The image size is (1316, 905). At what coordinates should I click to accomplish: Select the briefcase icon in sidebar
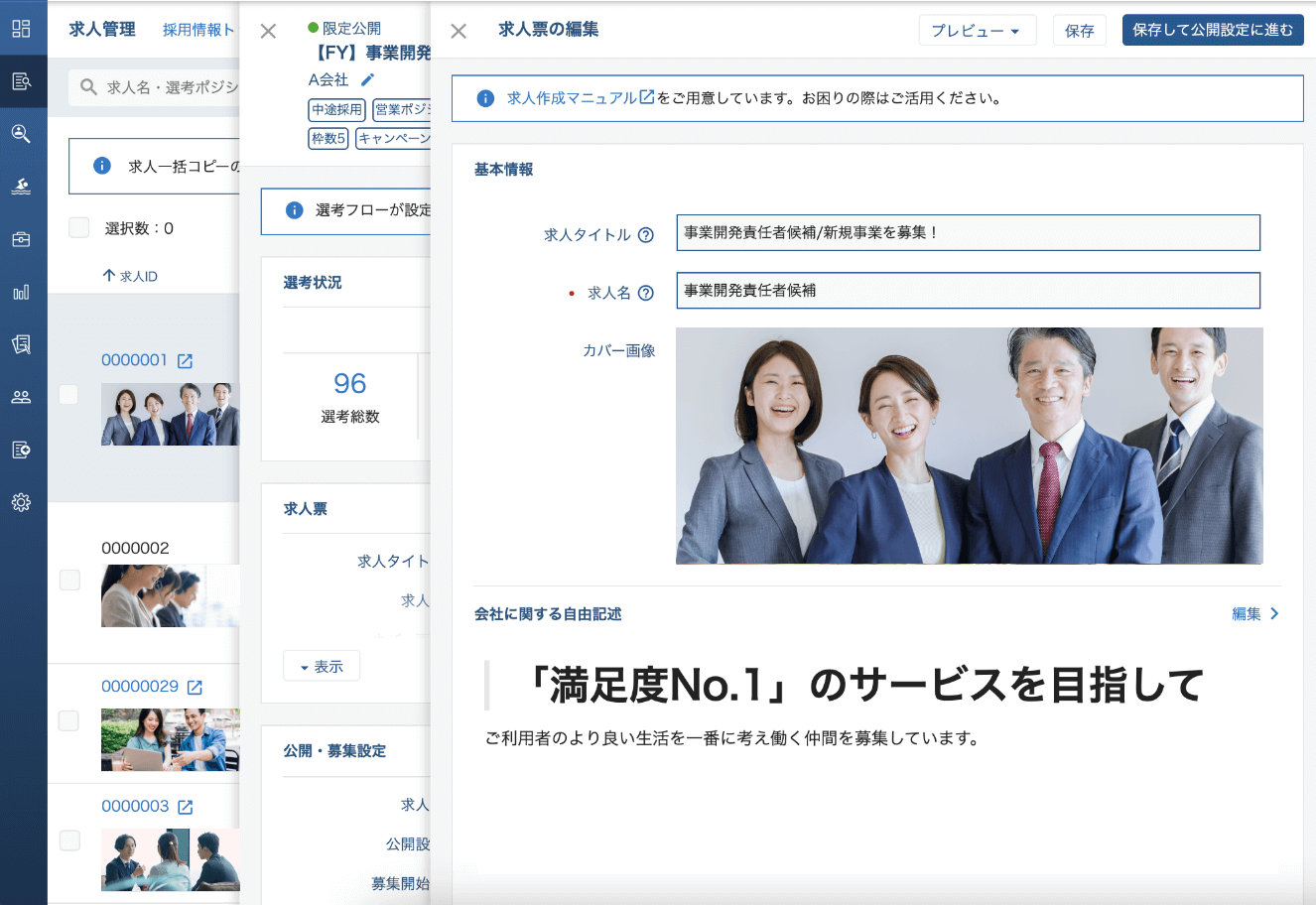(21, 239)
